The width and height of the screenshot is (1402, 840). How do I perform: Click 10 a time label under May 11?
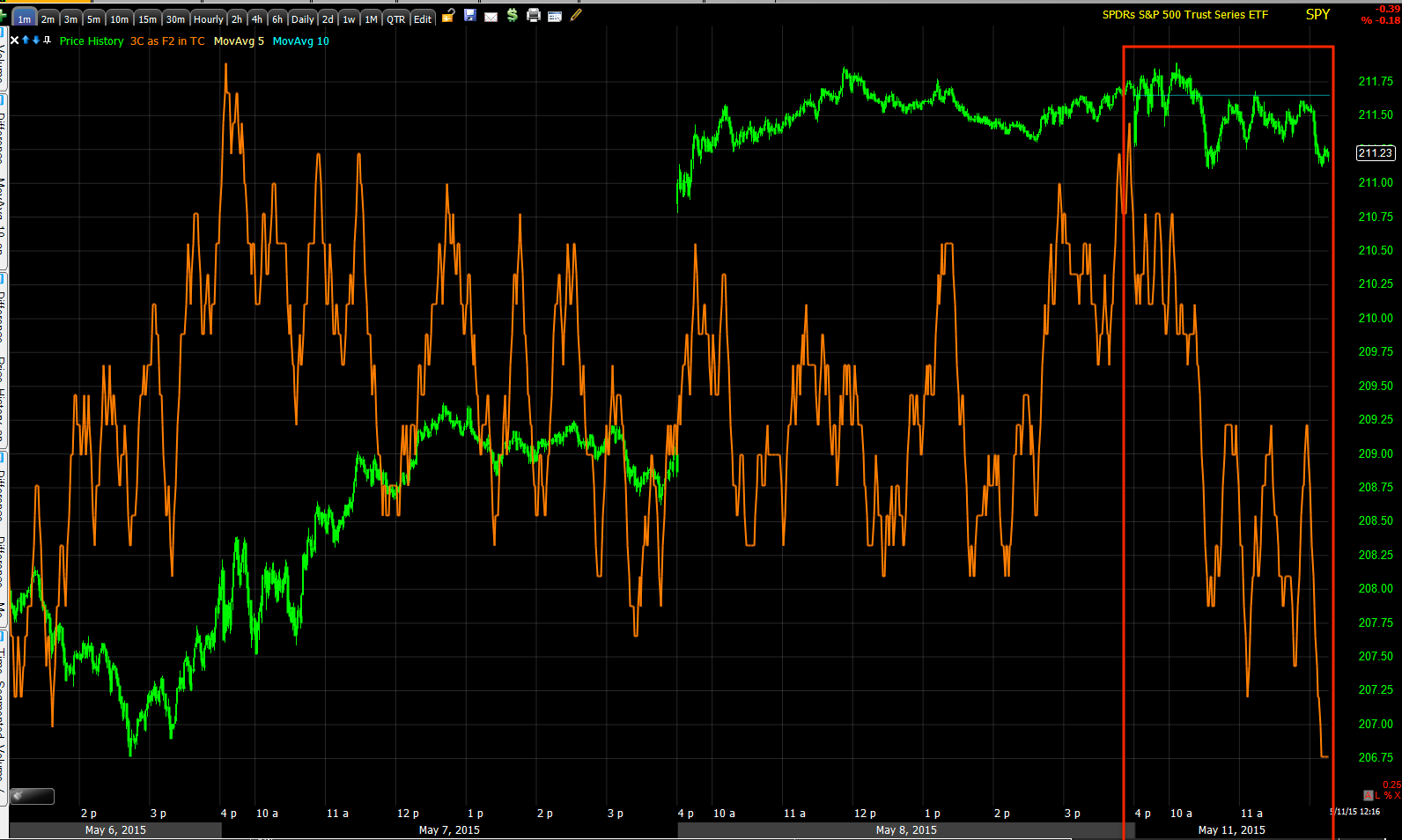1181,814
